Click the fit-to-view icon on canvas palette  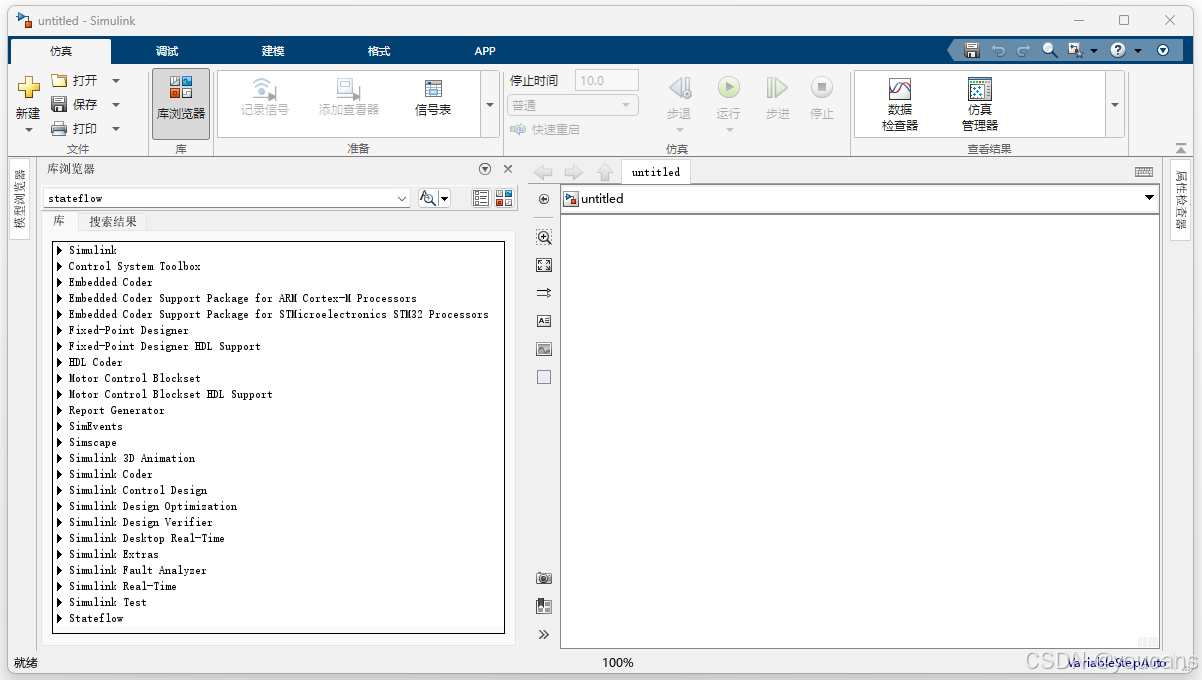[x=544, y=265]
